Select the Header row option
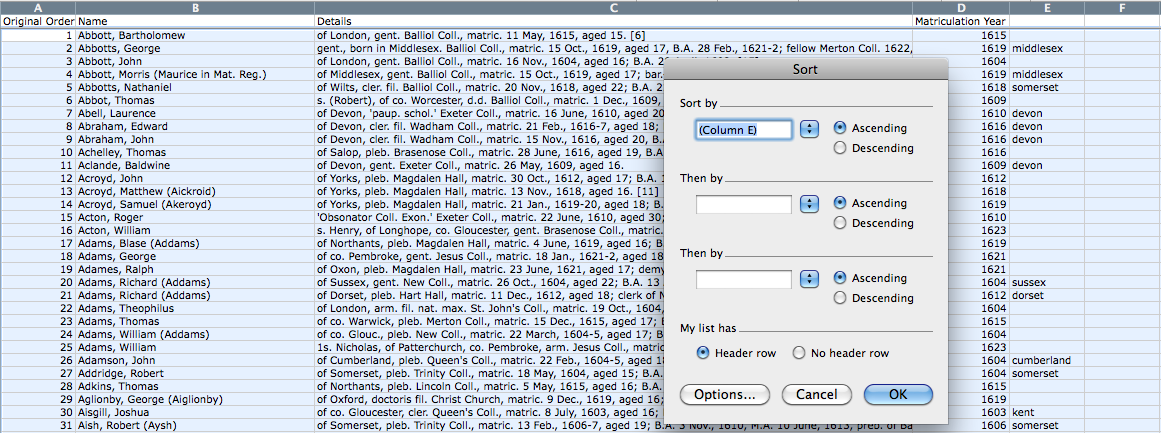The image size is (1161, 433). 704,353
